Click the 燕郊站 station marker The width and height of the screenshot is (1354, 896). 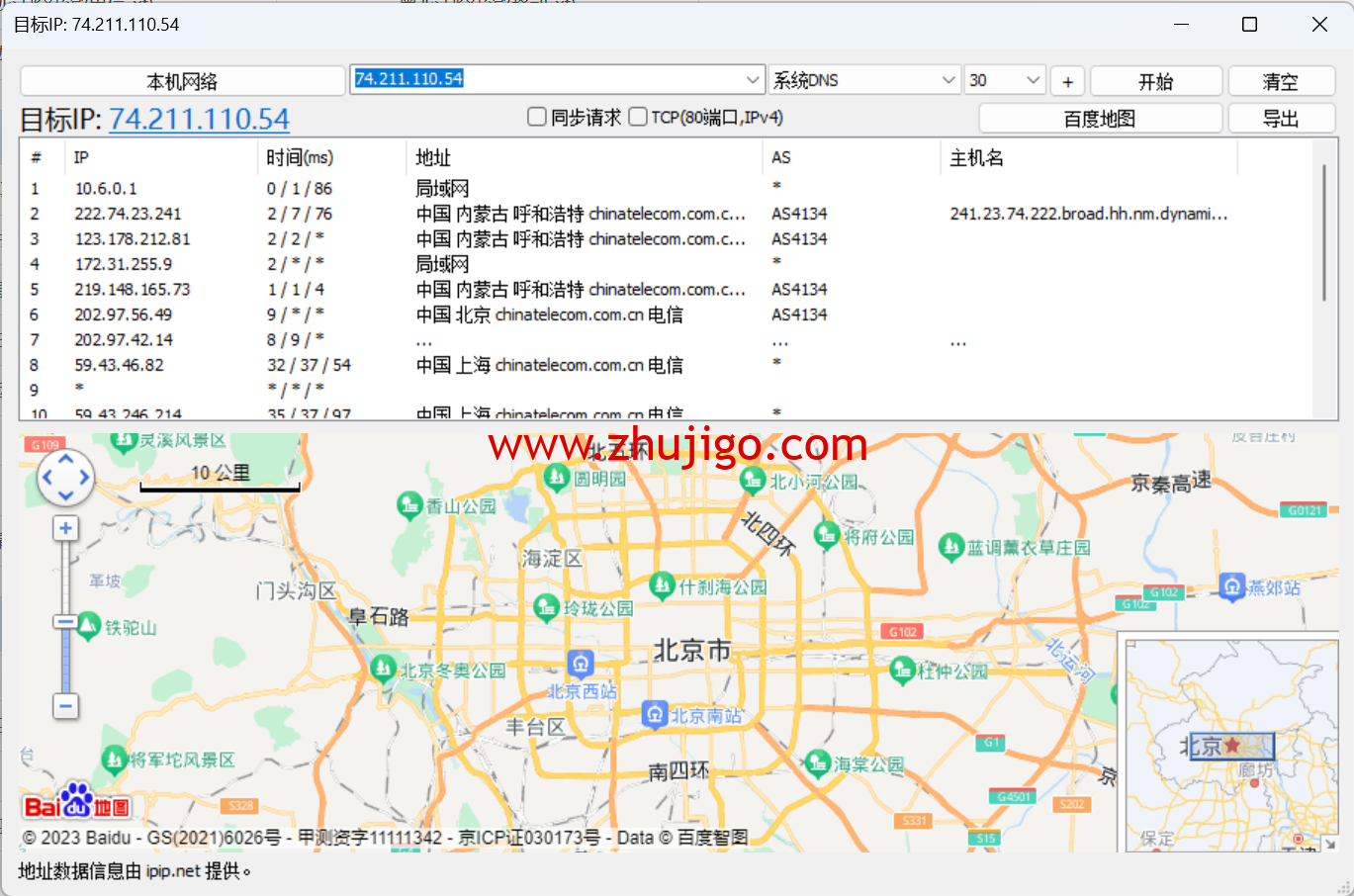1231,586
